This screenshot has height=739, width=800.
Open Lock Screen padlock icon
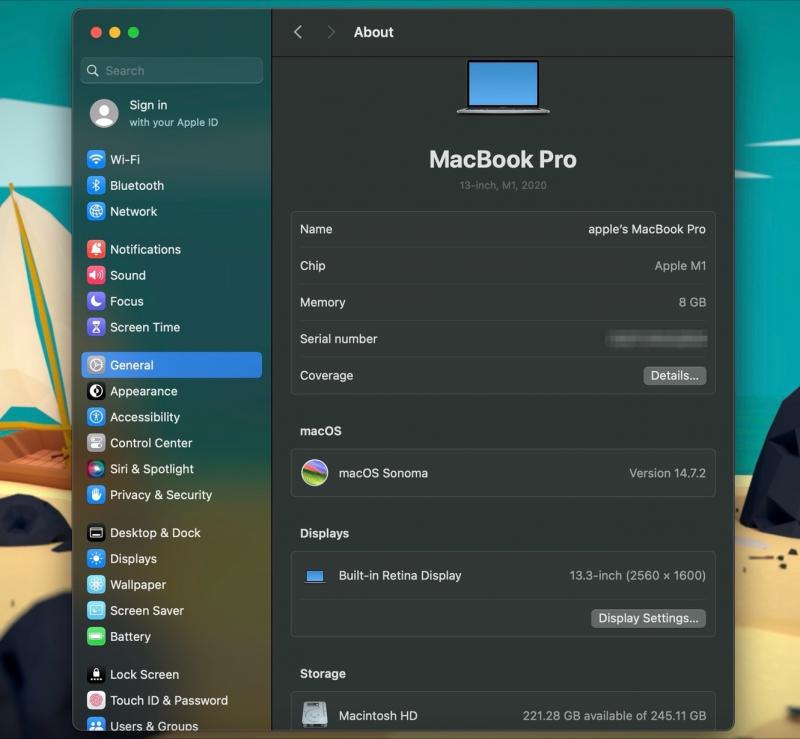point(96,674)
